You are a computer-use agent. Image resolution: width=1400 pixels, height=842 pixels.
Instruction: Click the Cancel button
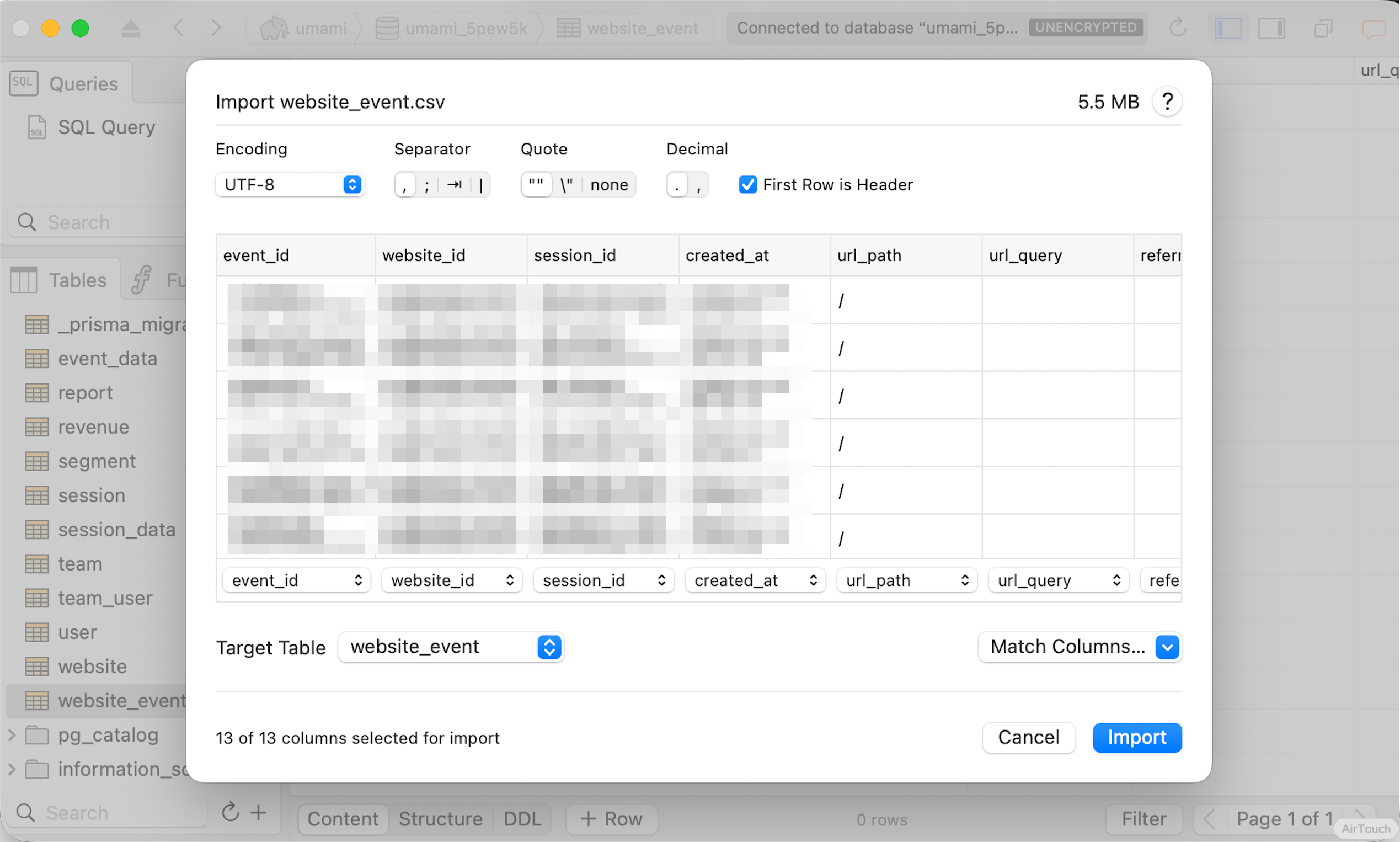[x=1028, y=737]
